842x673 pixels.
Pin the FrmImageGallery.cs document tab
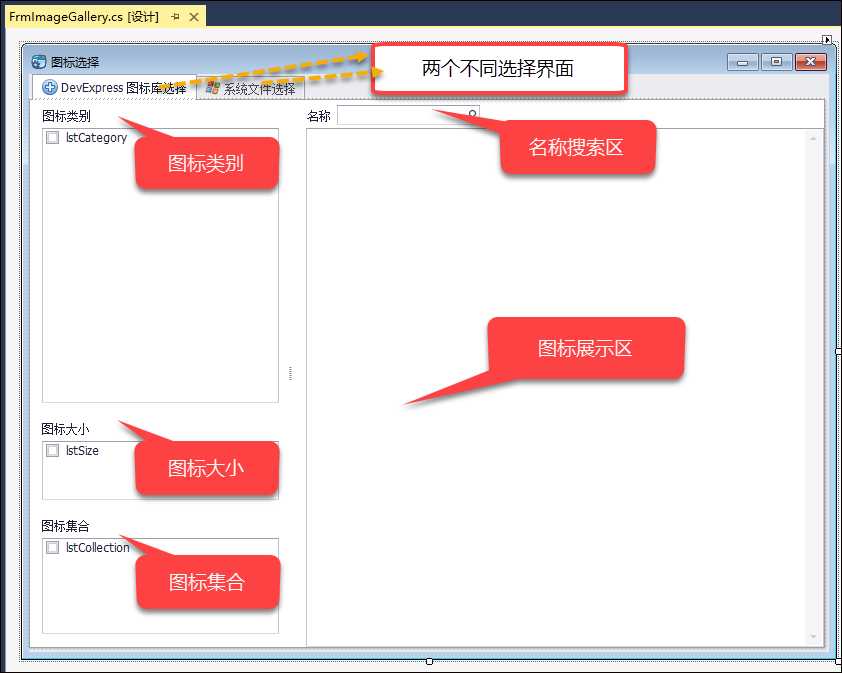pyautogui.click(x=175, y=17)
